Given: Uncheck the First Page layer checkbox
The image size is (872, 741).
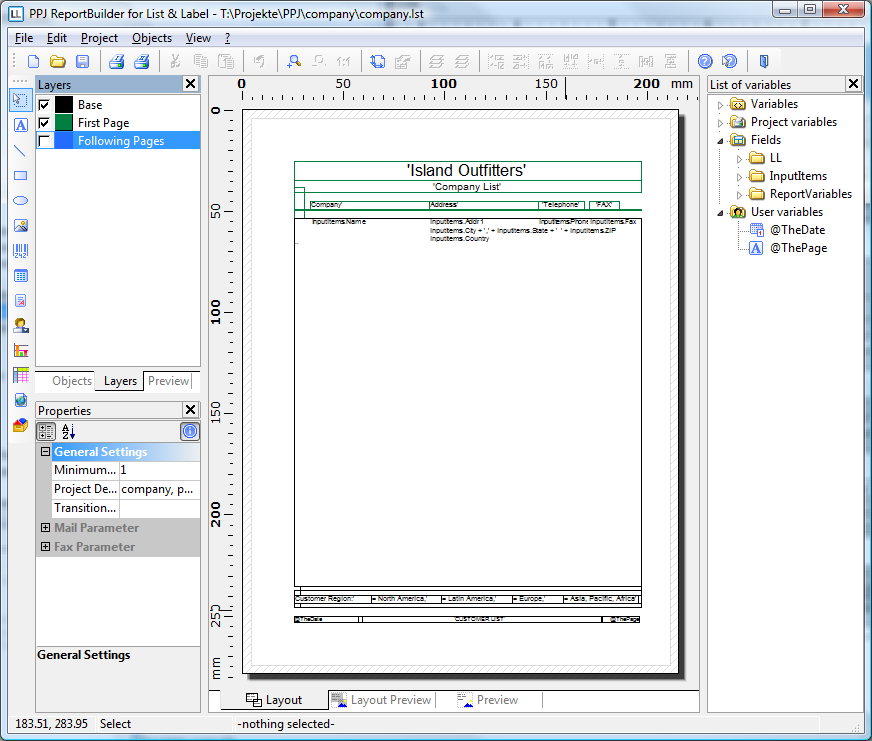Looking at the screenshot, I should 44,122.
